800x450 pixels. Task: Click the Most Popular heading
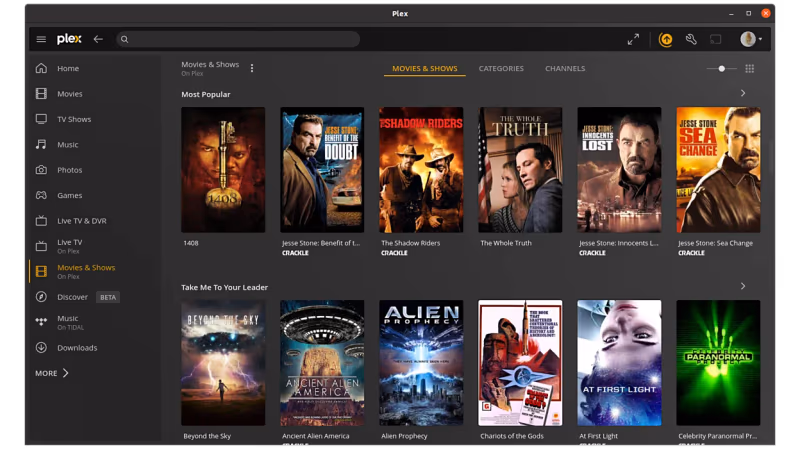(x=206, y=94)
